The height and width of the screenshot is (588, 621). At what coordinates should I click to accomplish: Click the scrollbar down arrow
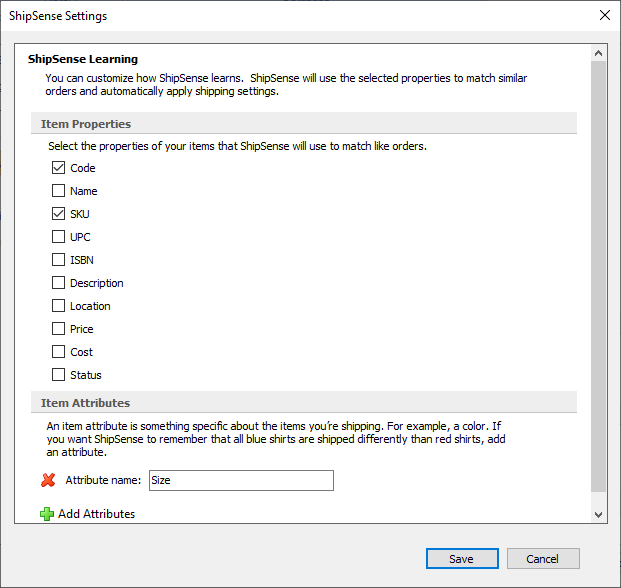click(x=599, y=514)
